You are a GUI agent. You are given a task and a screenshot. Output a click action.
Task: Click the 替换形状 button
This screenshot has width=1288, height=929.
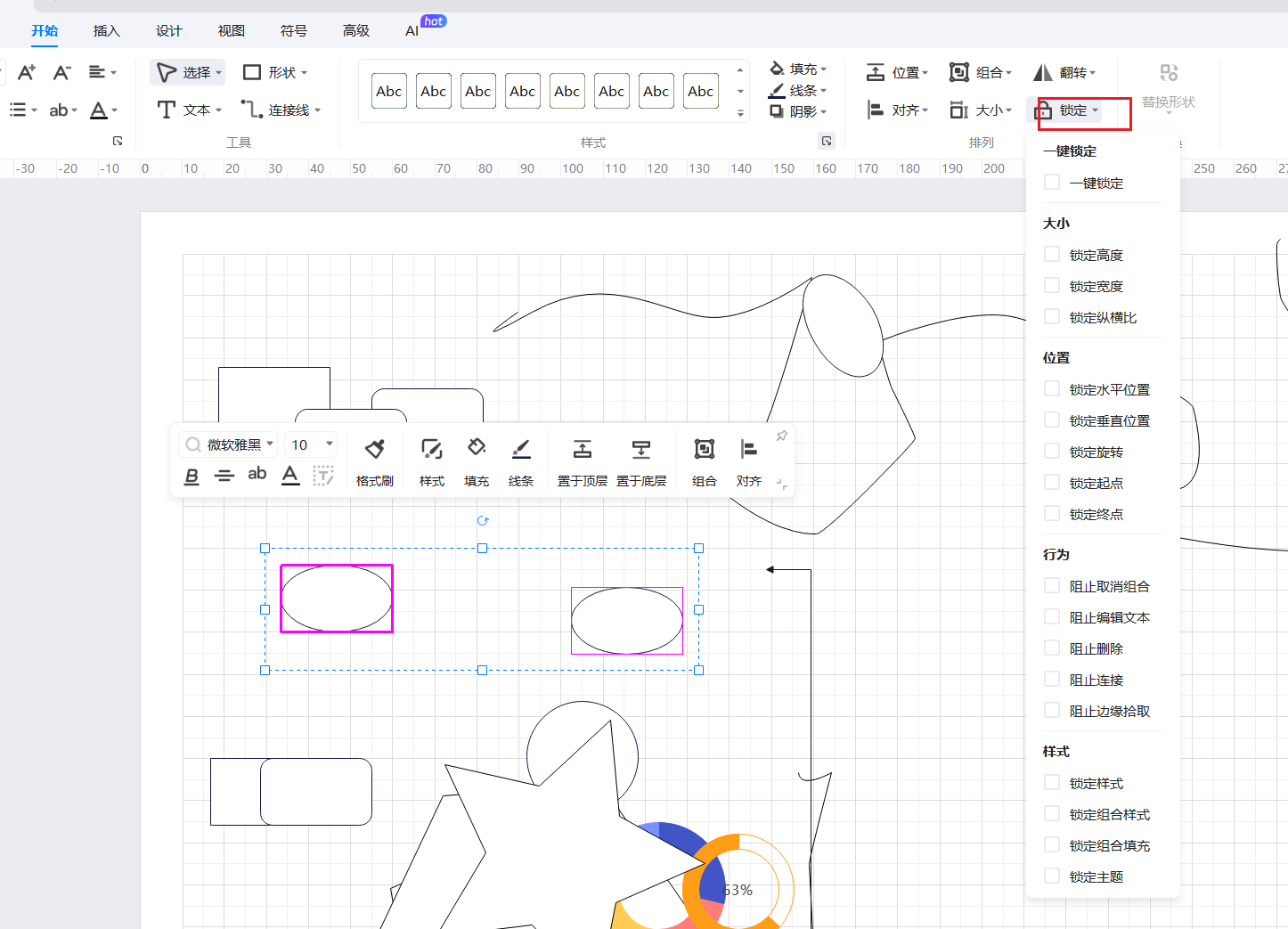coord(1168,86)
